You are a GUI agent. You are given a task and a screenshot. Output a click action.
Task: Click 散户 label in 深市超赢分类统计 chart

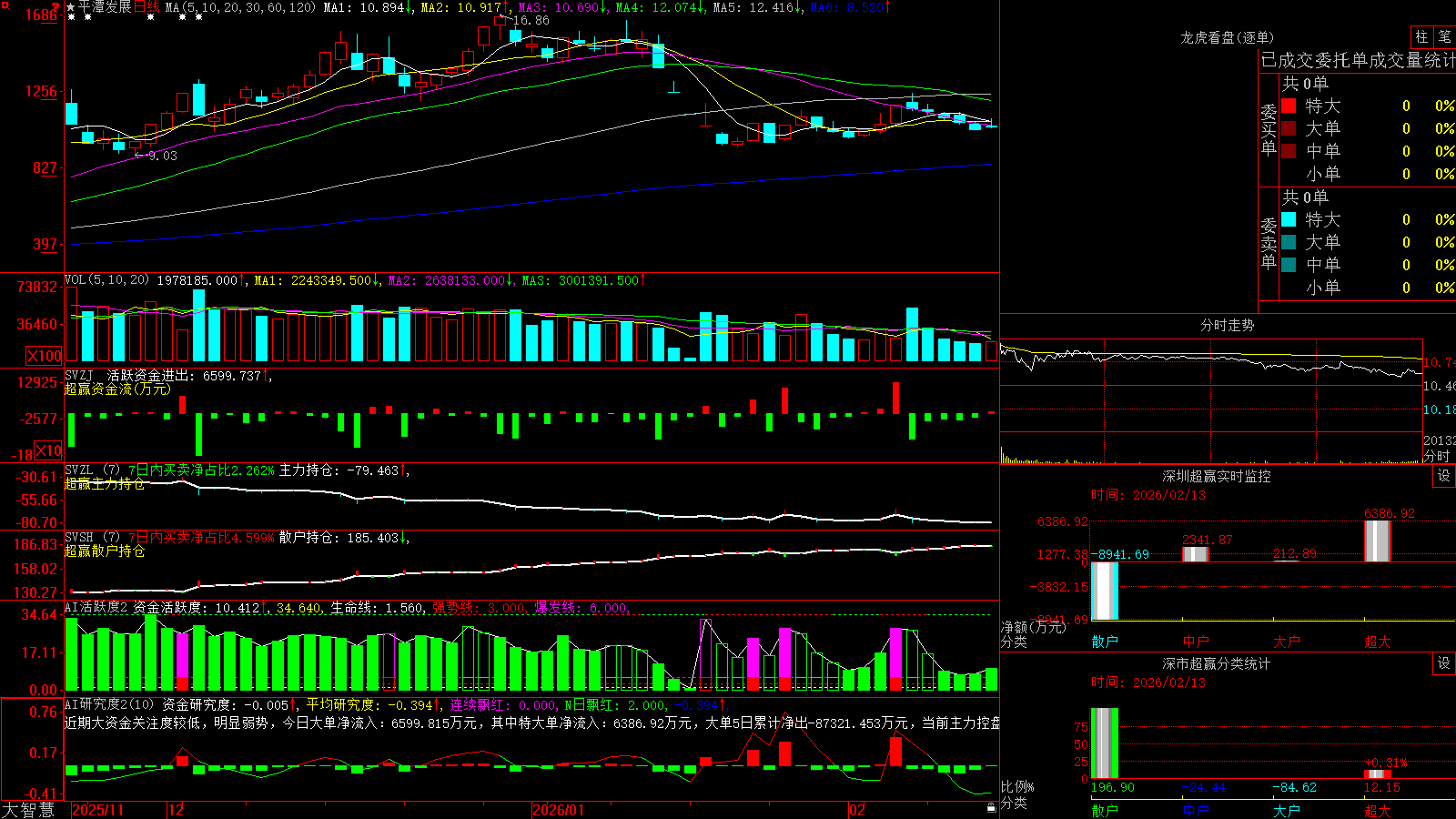(x=1105, y=810)
